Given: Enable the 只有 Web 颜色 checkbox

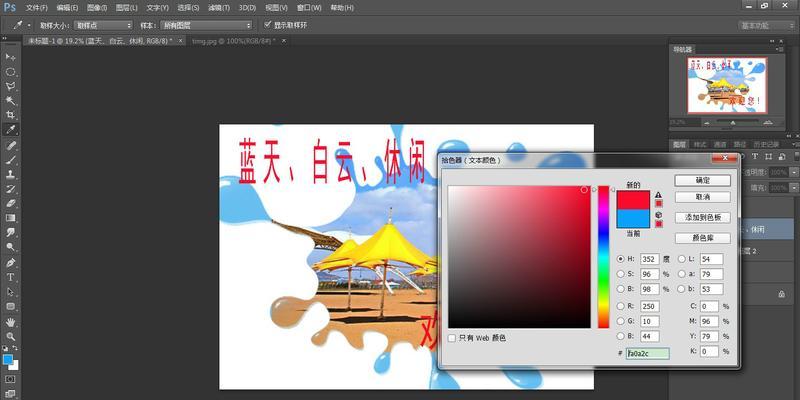Looking at the screenshot, I should (x=452, y=338).
